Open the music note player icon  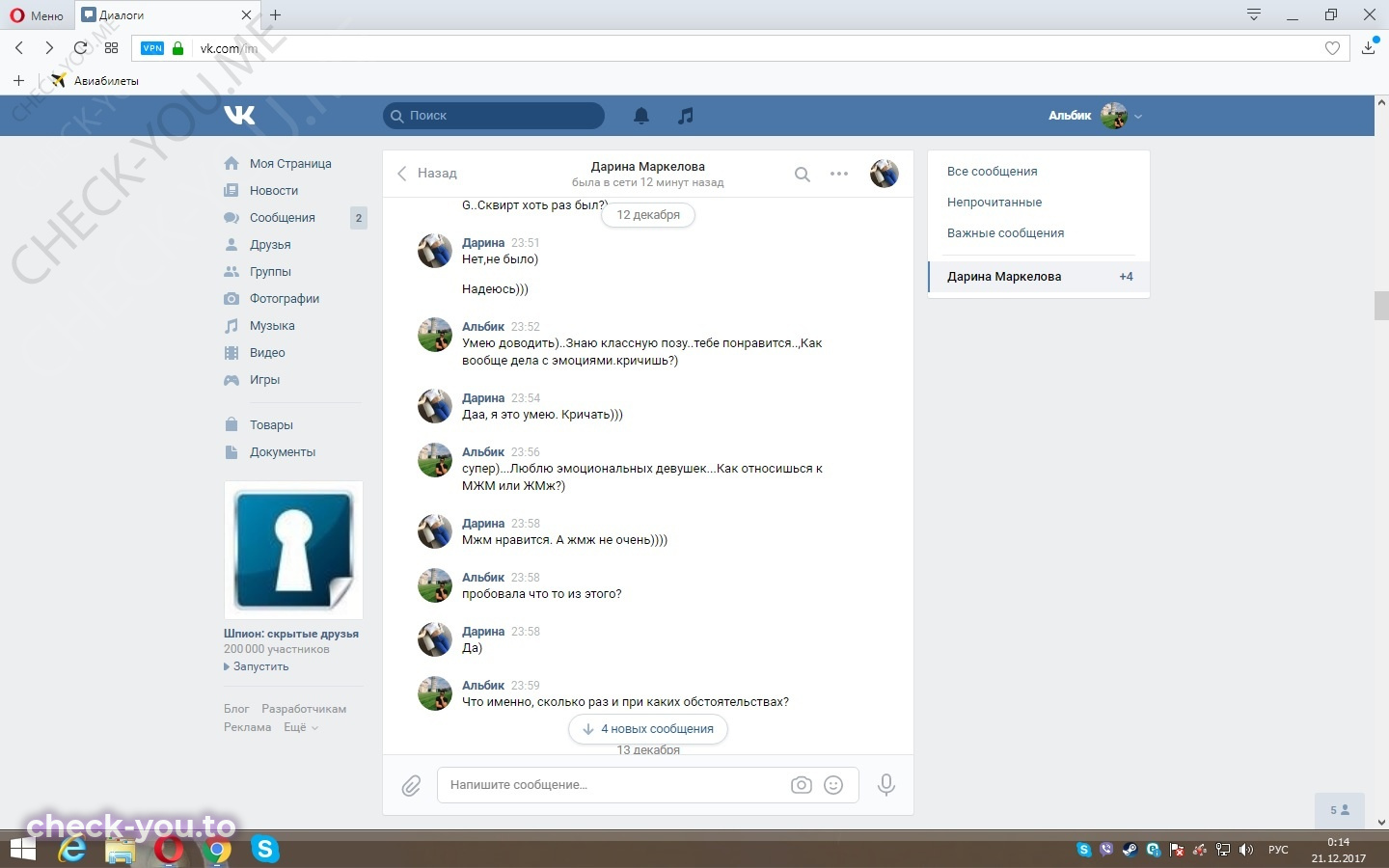(685, 116)
